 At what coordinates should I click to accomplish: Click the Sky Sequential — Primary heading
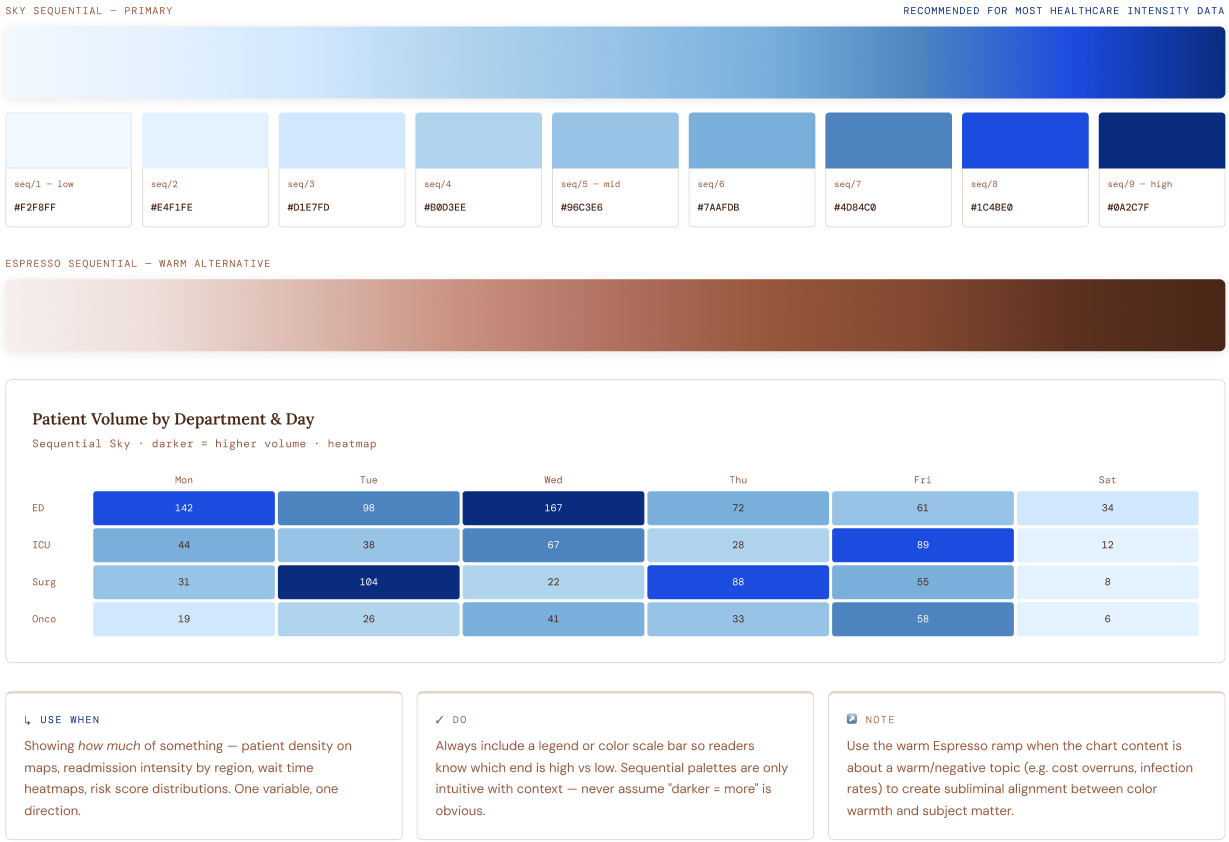click(x=89, y=11)
